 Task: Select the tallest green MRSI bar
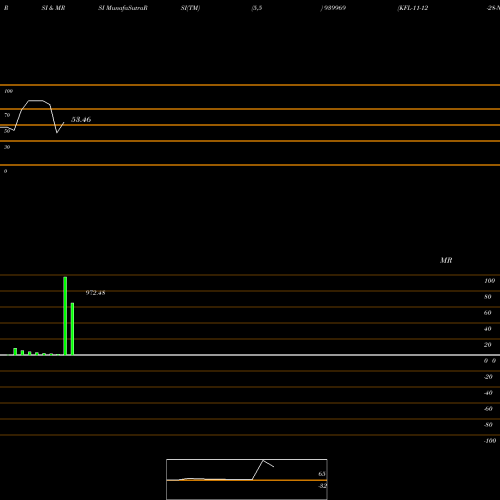point(65,316)
